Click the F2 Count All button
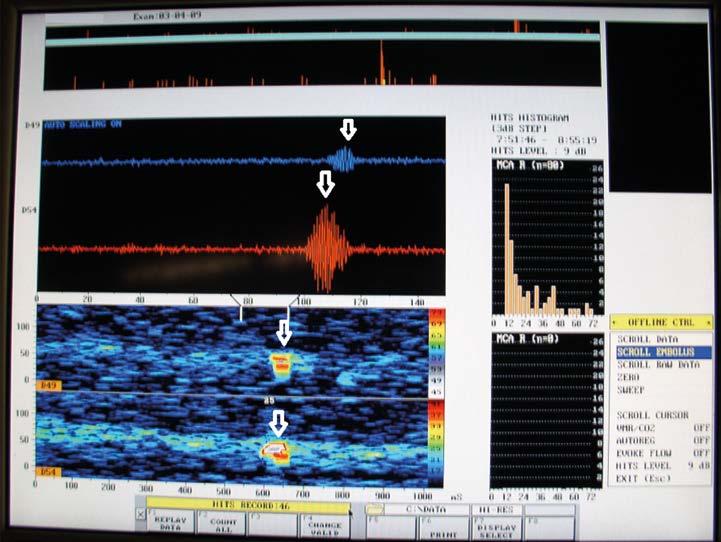Screen dimensions: 721x542 click(222, 524)
